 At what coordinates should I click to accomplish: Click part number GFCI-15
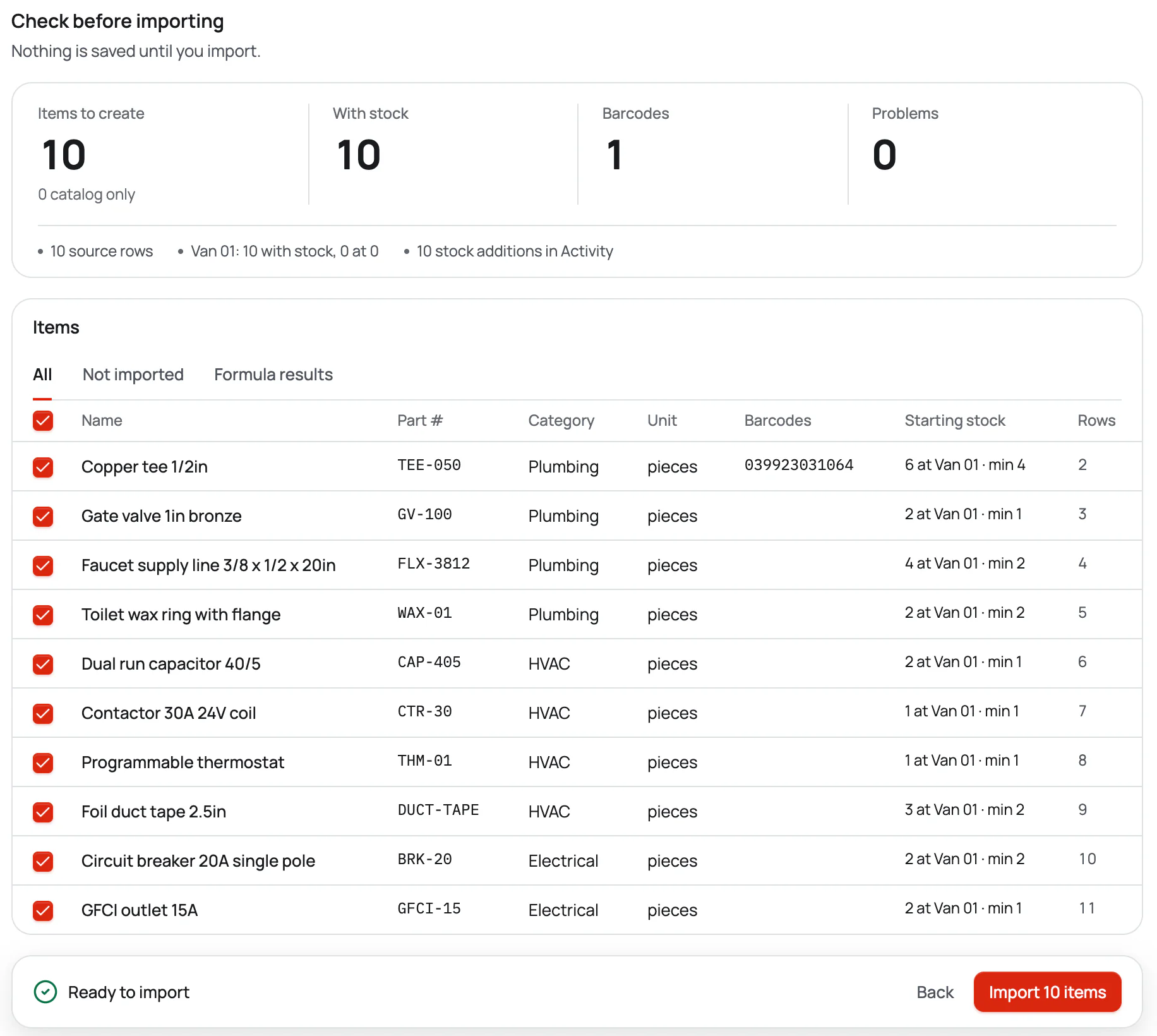(429, 908)
